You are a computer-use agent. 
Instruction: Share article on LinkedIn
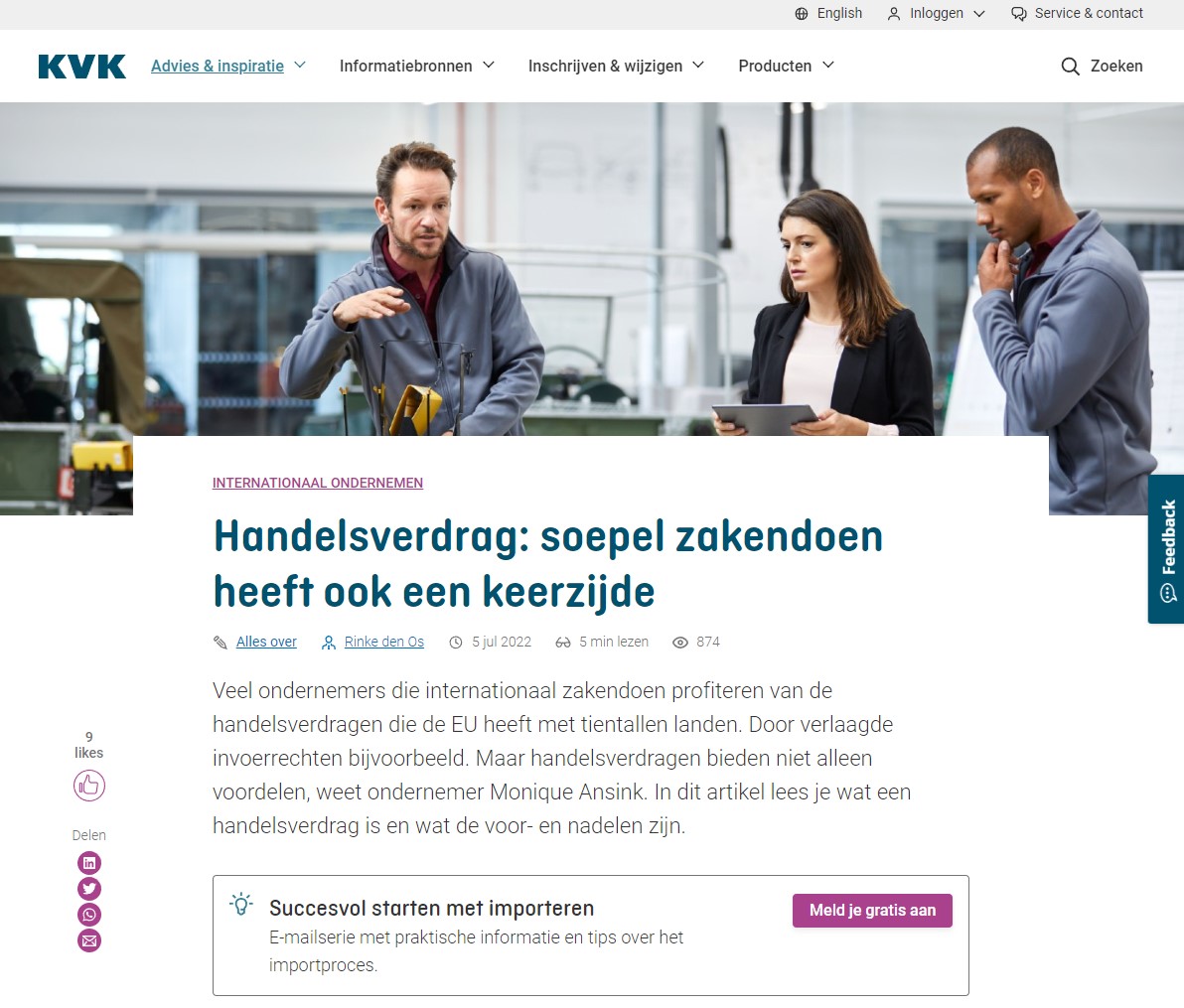[x=89, y=862]
